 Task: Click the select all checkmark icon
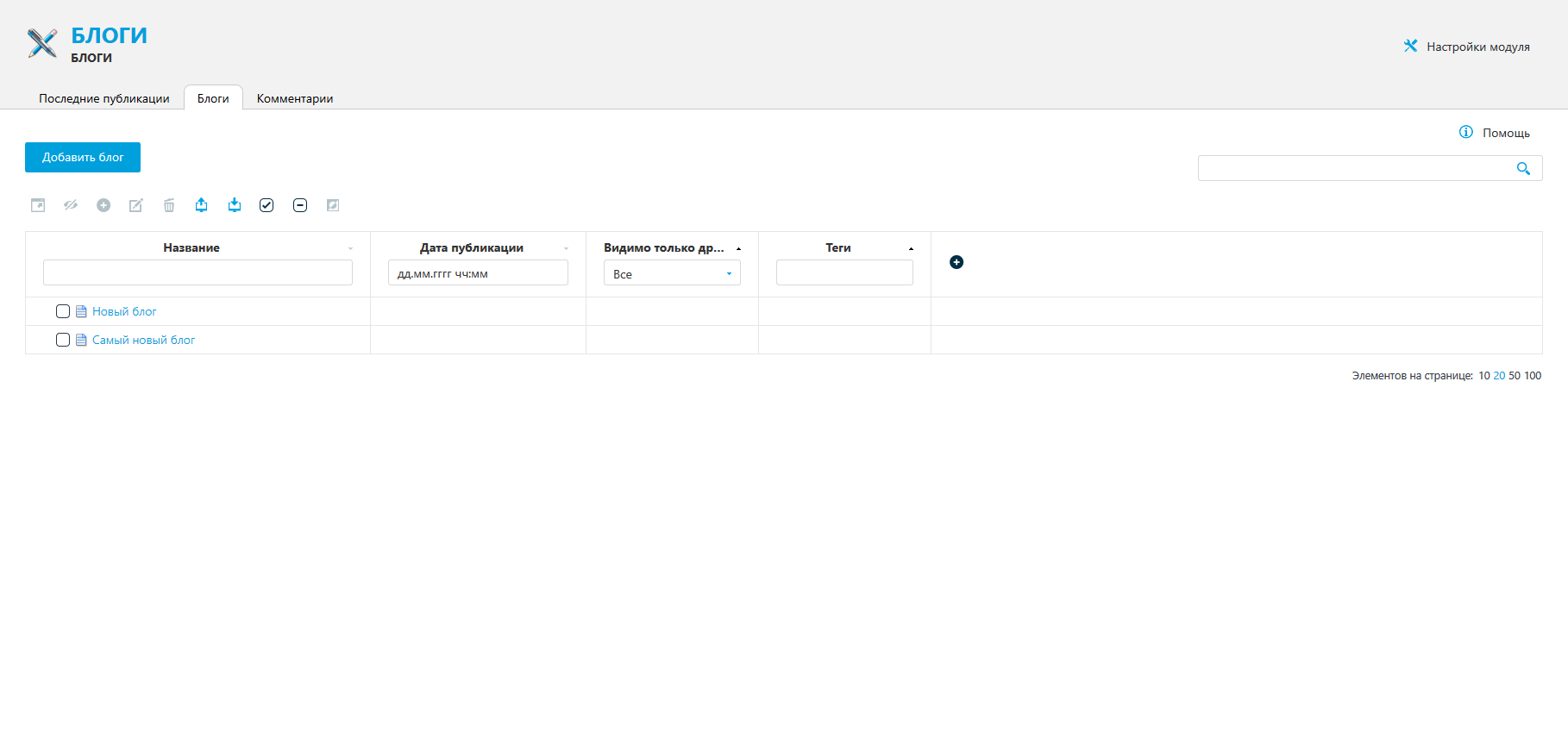point(267,205)
